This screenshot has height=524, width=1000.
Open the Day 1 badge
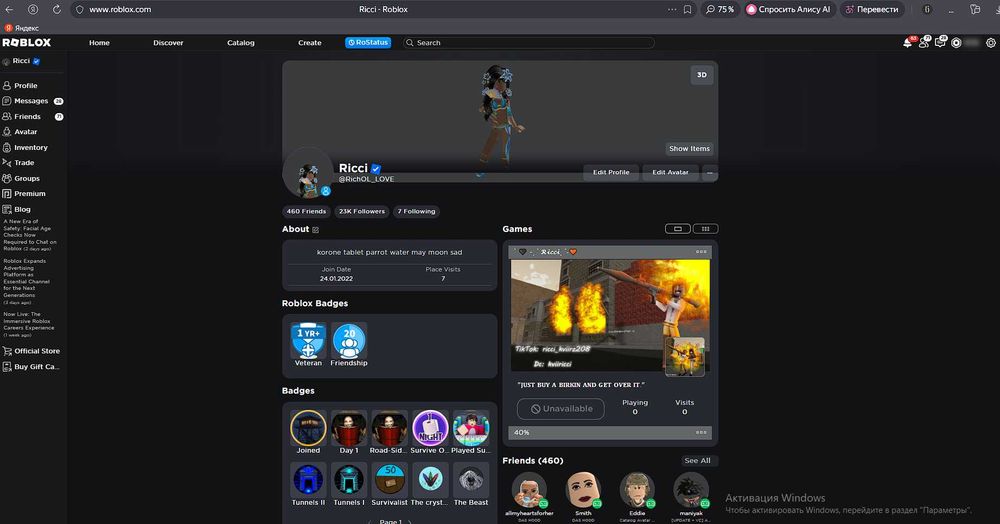click(349, 432)
